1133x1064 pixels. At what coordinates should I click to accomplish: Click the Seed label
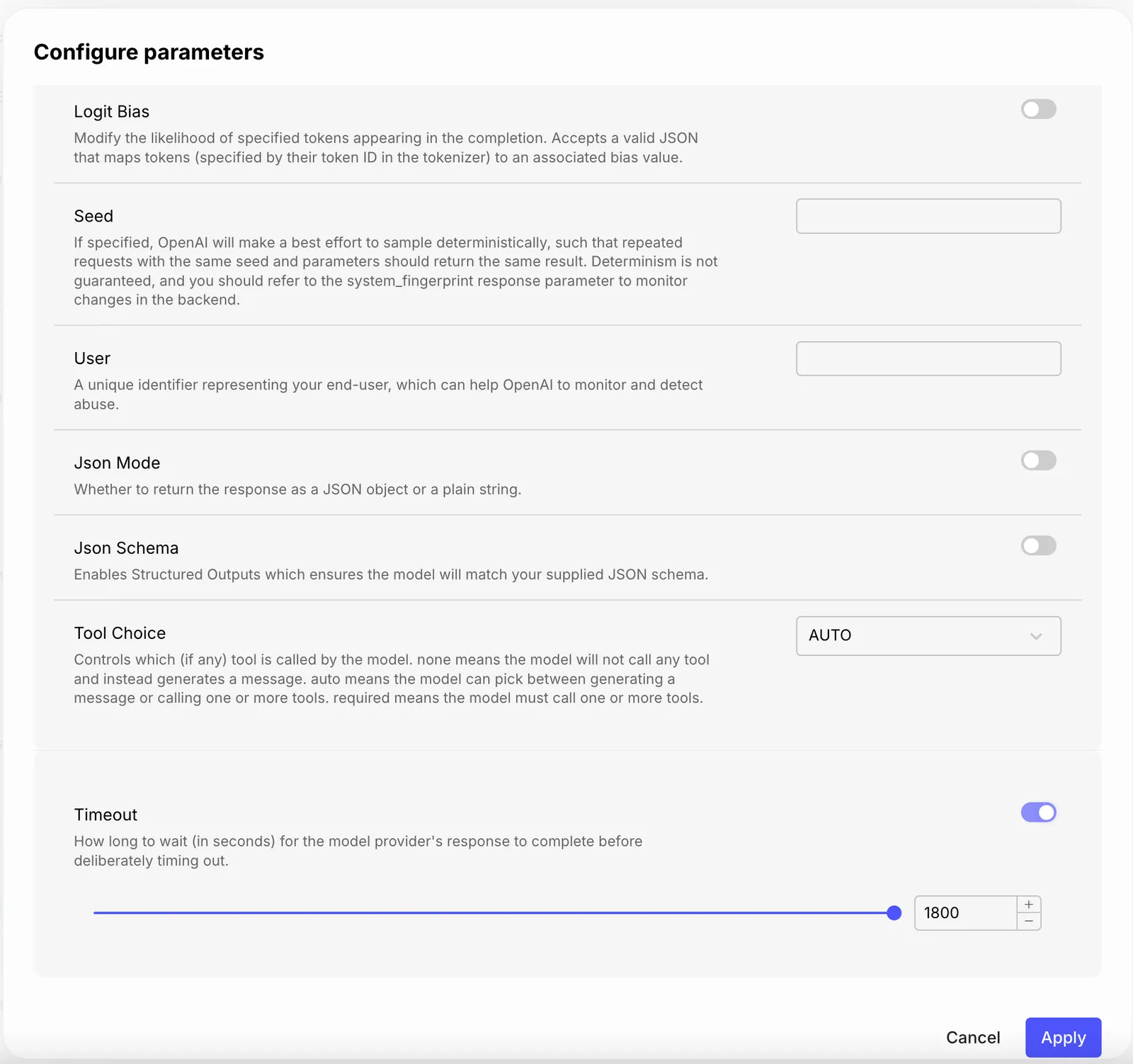click(93, 216)
